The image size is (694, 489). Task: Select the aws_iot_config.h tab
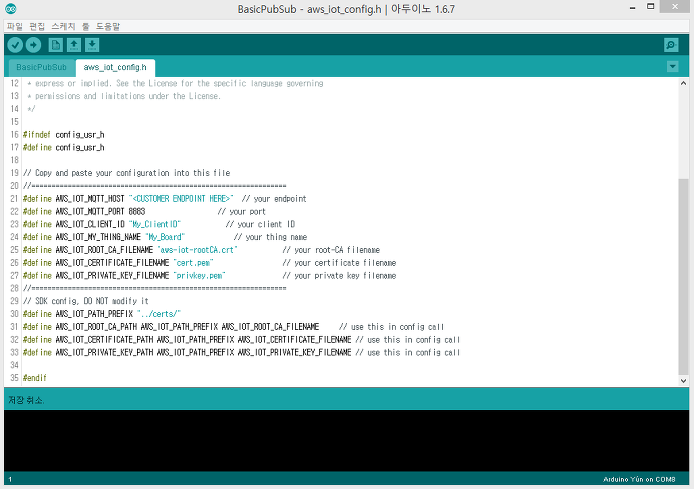coord(115,67)
